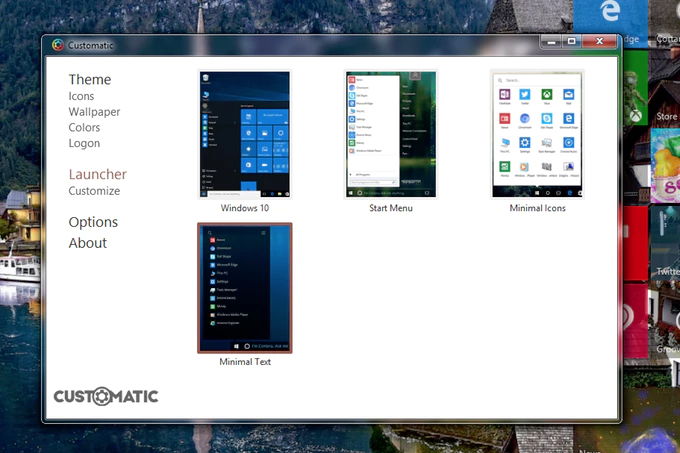The height and width of the screenshot is (453, 680).
Task: Click the Customatic logo at bottom left
Action: point(106,396)
